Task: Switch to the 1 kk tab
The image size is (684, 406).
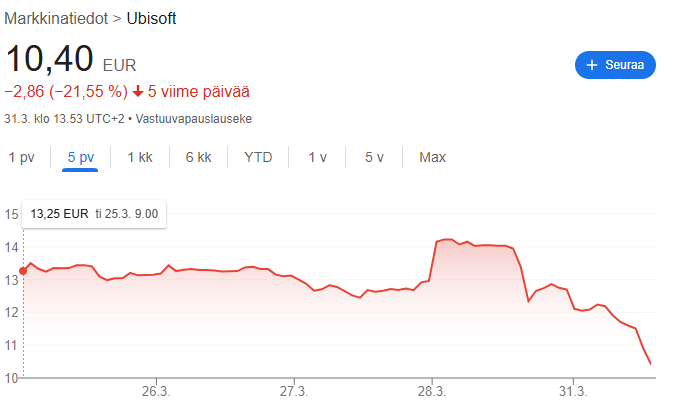Action: click(x=140, y=157)
